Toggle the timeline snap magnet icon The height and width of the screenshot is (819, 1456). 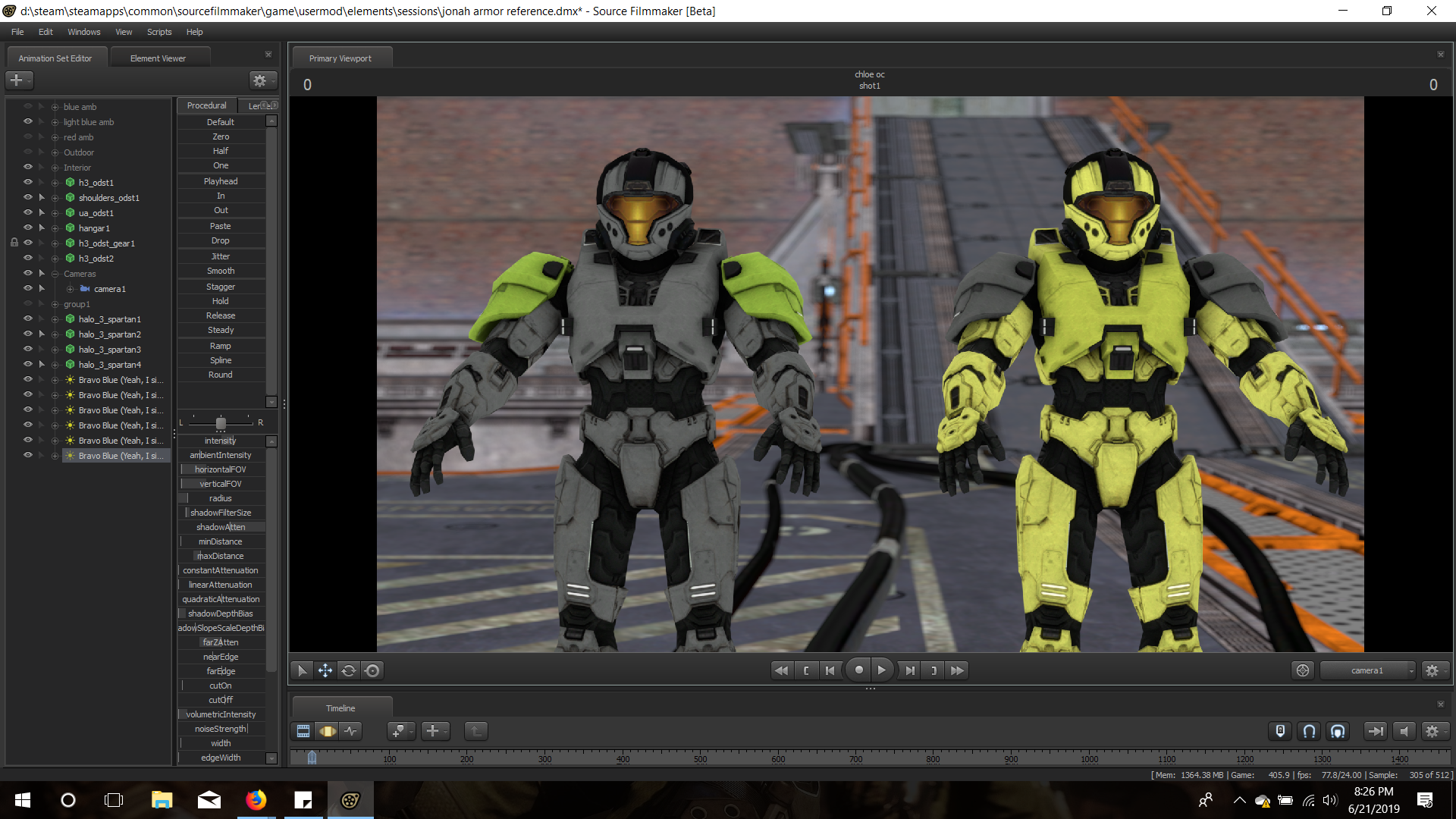[1309, 731]
